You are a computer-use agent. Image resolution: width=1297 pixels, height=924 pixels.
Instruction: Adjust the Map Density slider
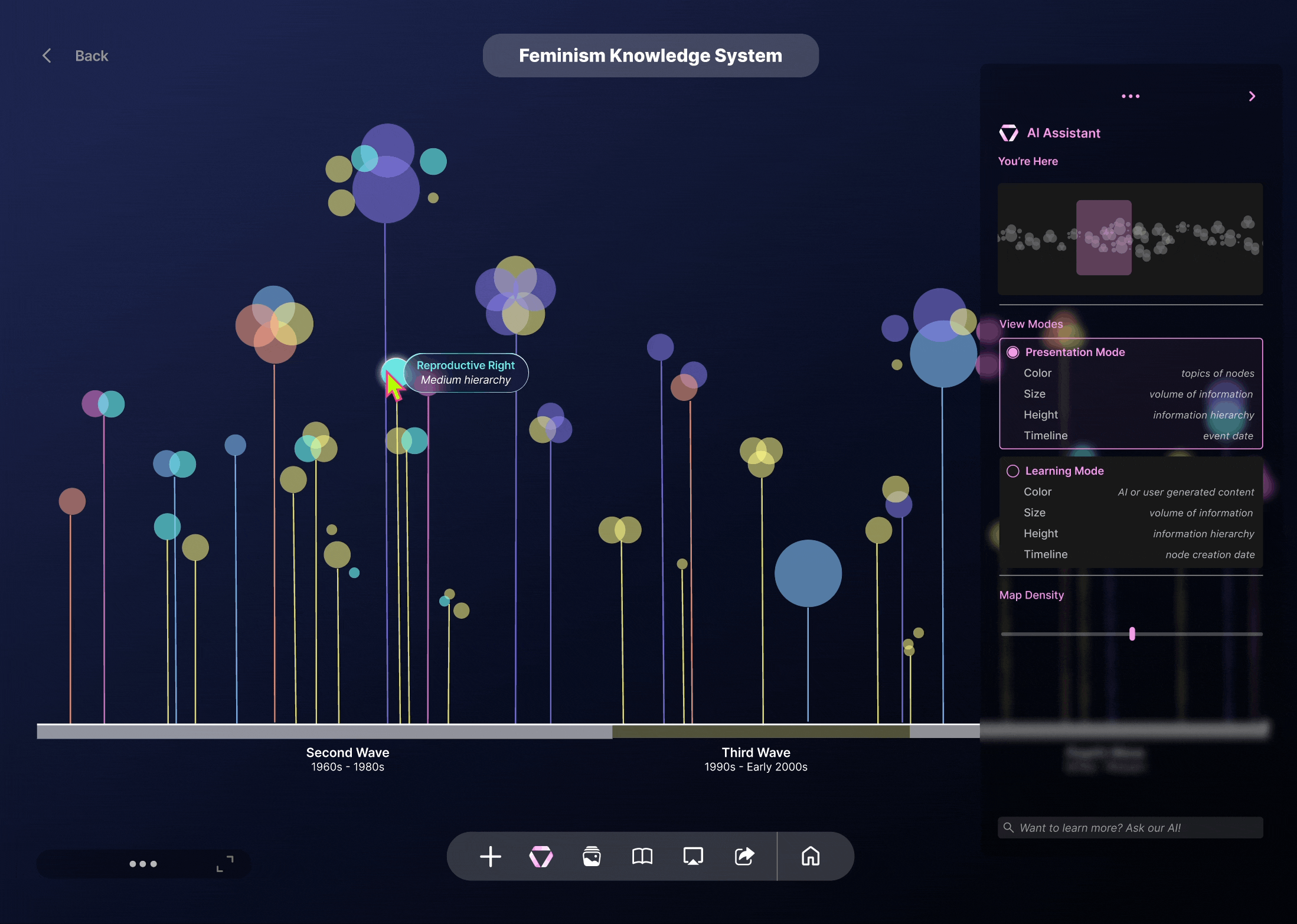[1132, 633]
